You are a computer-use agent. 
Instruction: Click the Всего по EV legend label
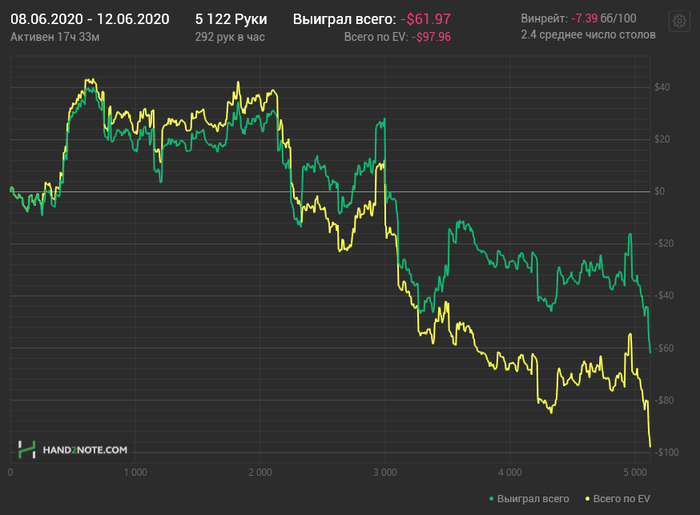point(621,498)
